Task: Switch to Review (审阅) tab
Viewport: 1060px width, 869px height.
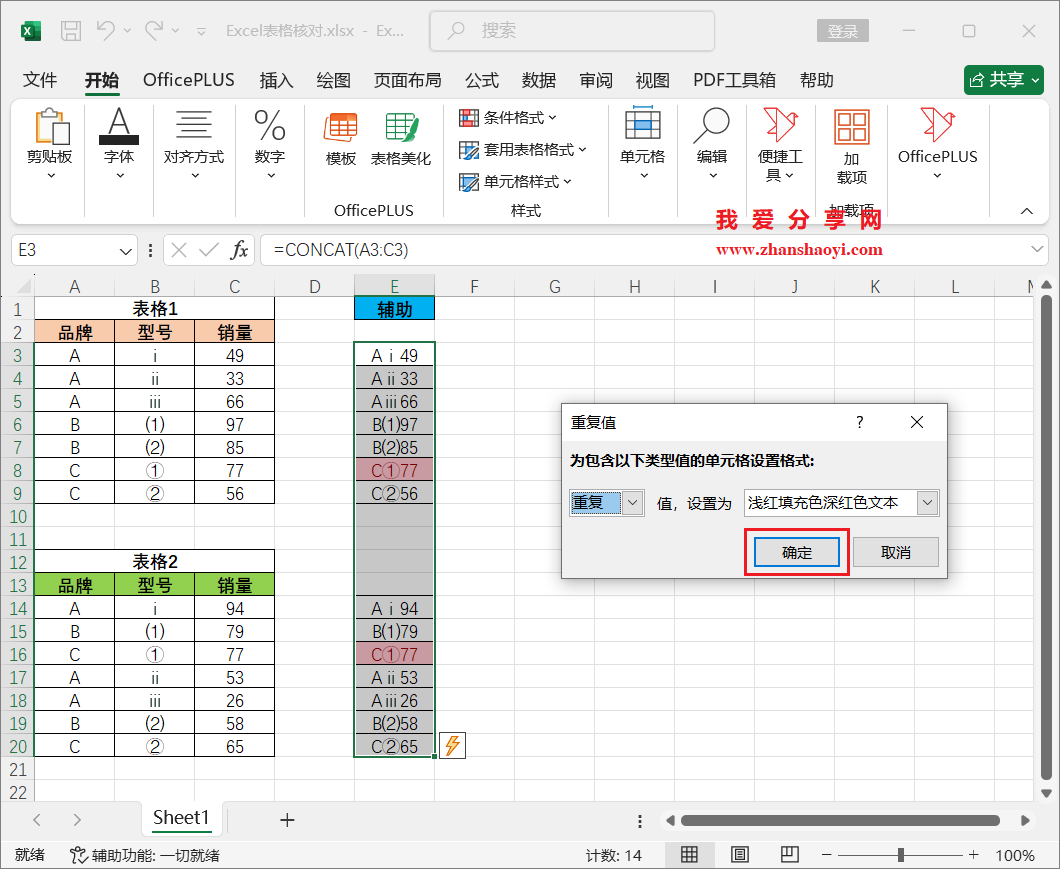Action: [x=596, y=80]
